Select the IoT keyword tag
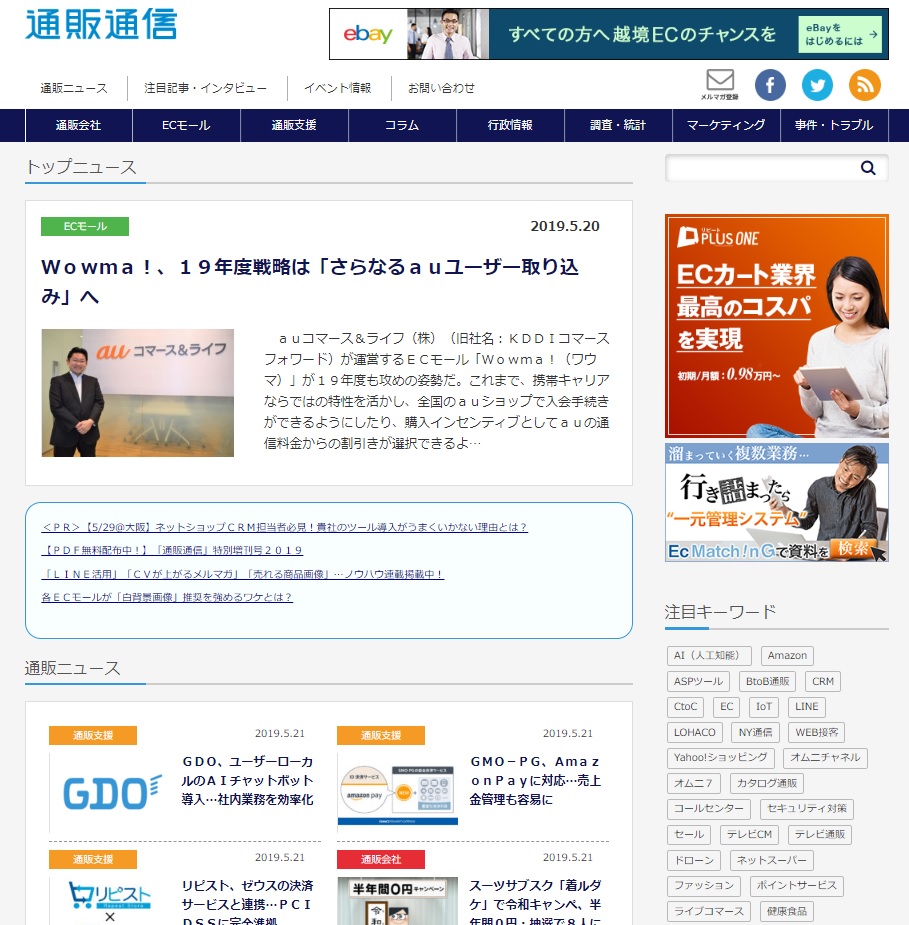This screenshot has height=925, width=909. point(764,707)
